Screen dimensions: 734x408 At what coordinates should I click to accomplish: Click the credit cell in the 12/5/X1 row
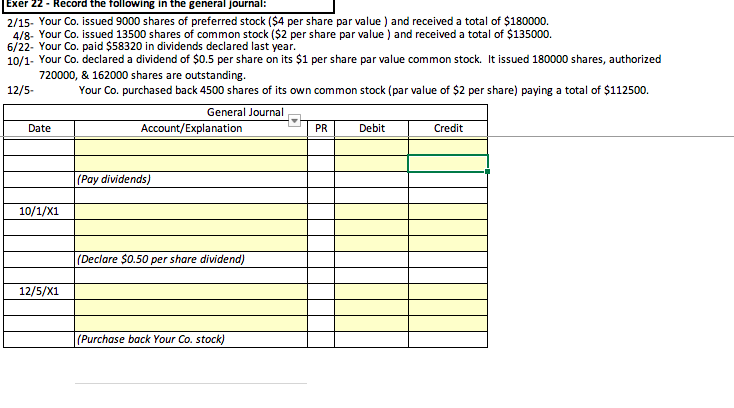point(448,291)
